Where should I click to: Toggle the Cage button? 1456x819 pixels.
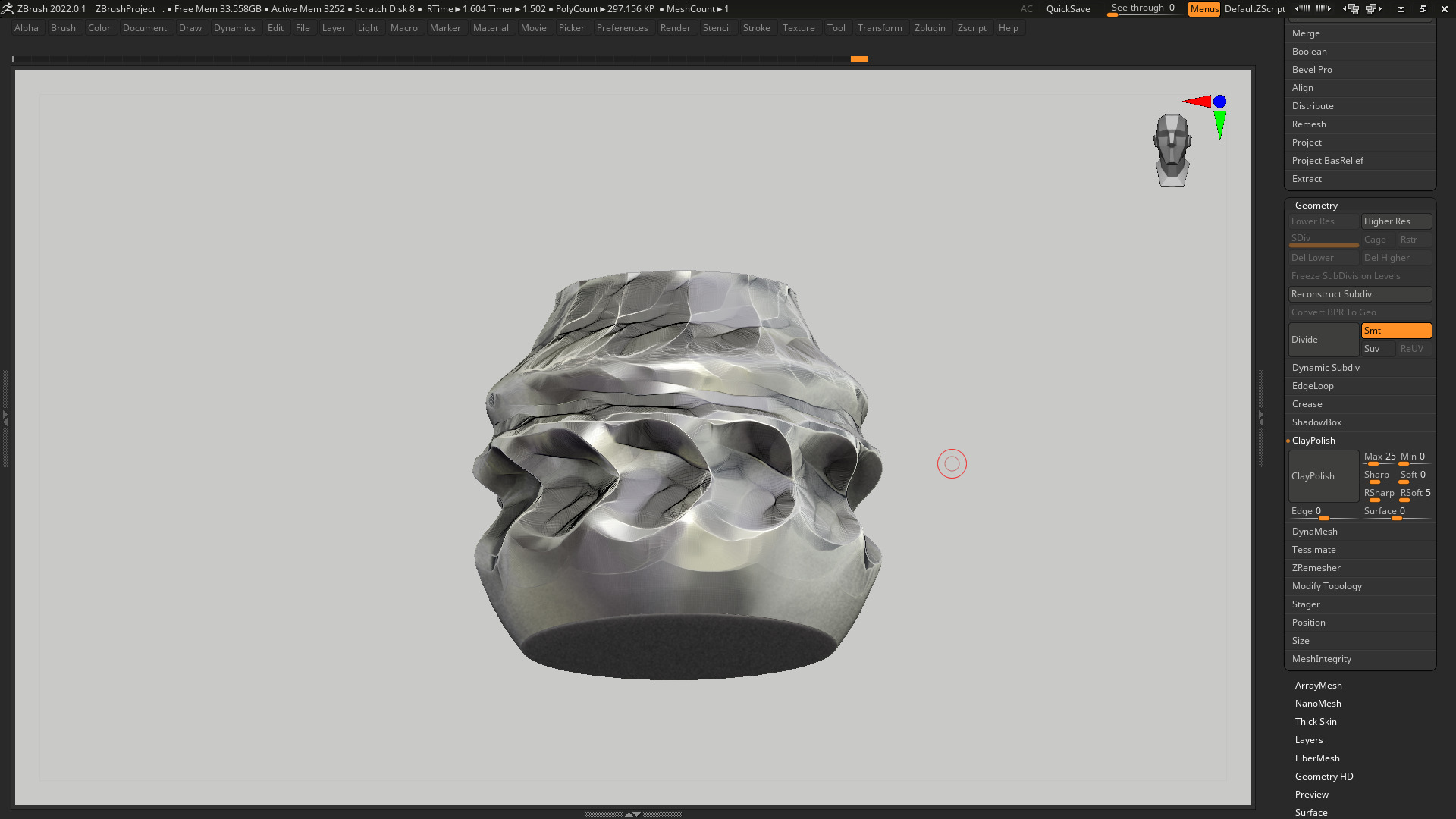tap(1378, 240)
